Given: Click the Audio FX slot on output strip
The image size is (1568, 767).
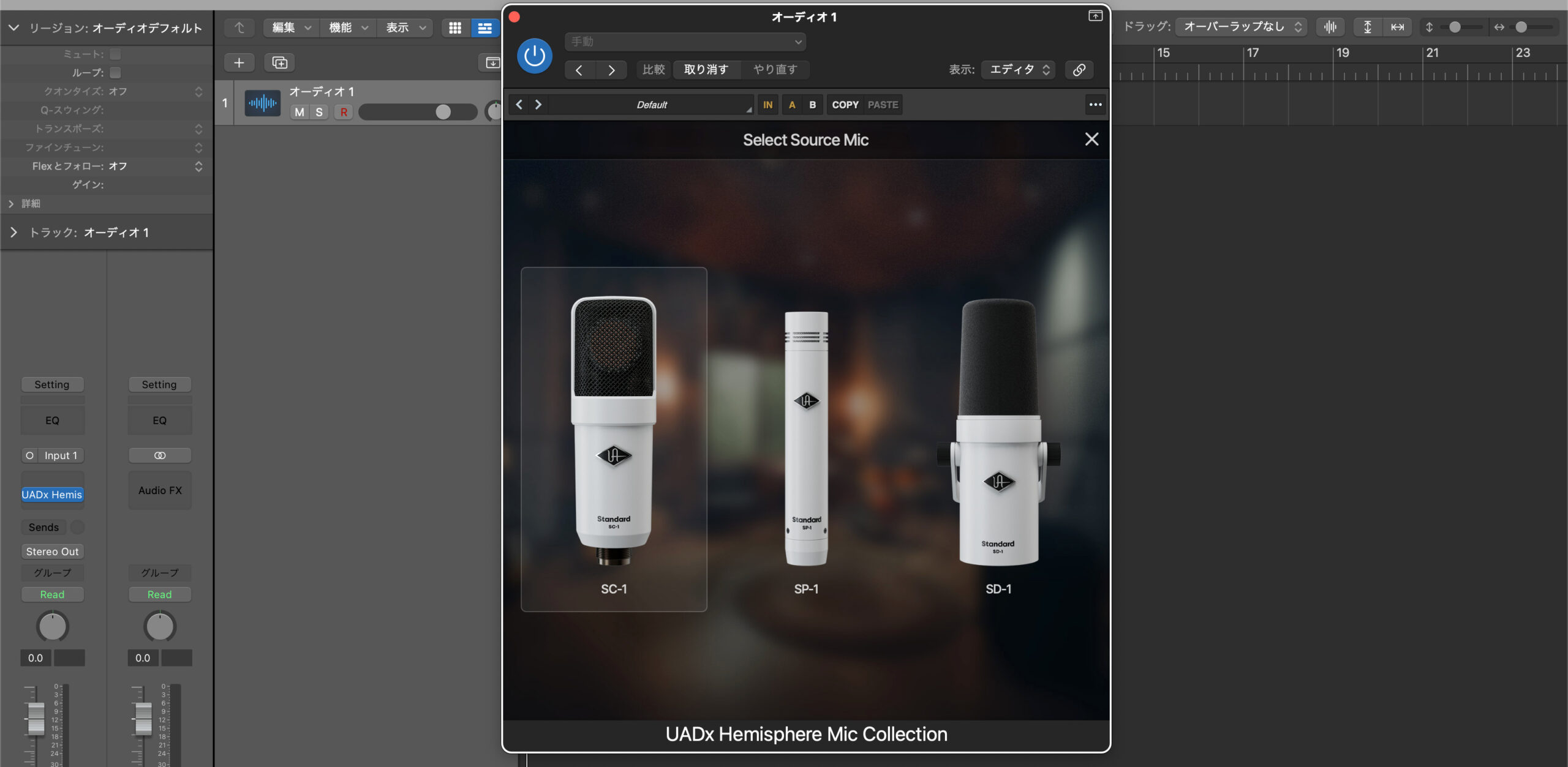Looking at the screenshot, I should tap(160, 490).
